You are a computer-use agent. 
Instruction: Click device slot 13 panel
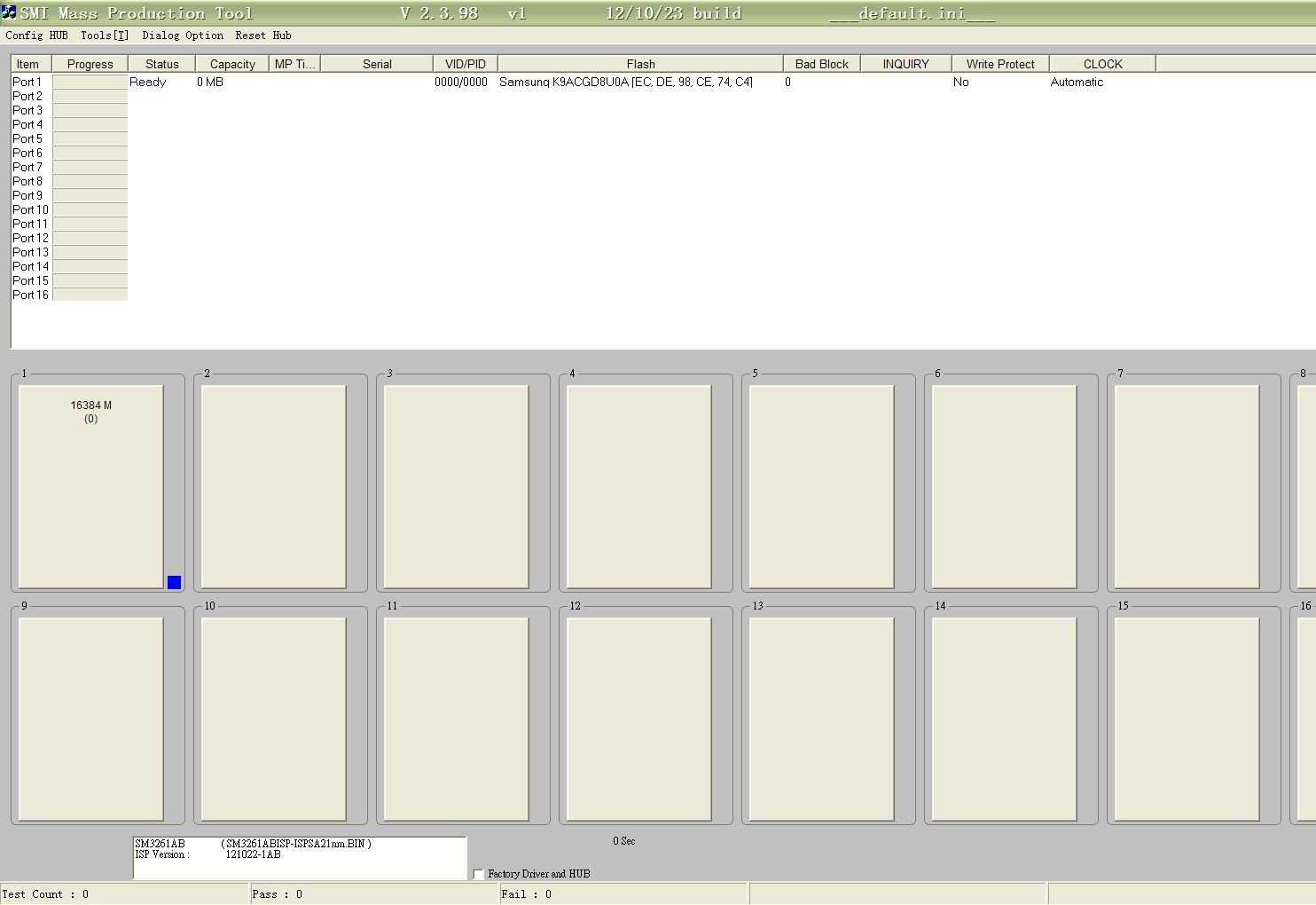[821, 719]
